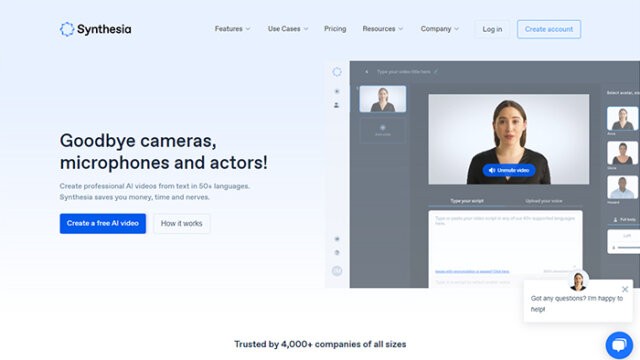The image size is (640, 360).
Task: Click the top small sidebar icon under logo
Action: (x=337, y=91)
